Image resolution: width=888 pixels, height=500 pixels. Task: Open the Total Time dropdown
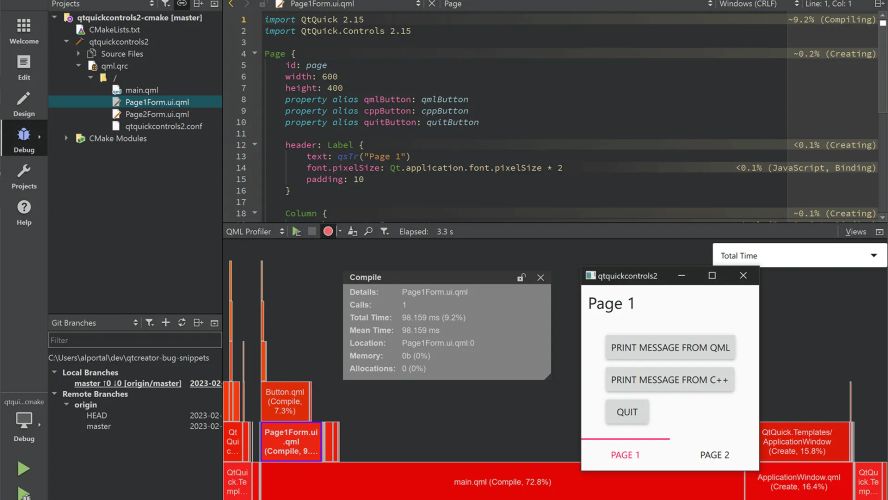point(799,255)
